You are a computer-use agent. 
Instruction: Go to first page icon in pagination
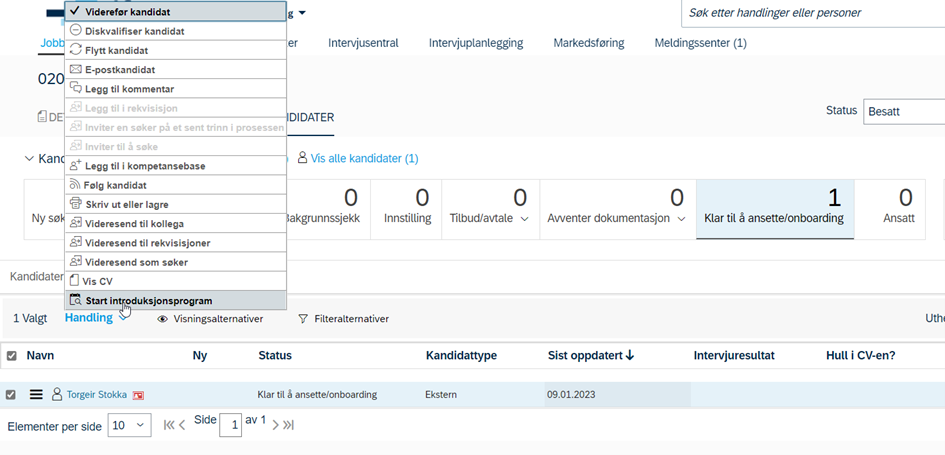169,425
